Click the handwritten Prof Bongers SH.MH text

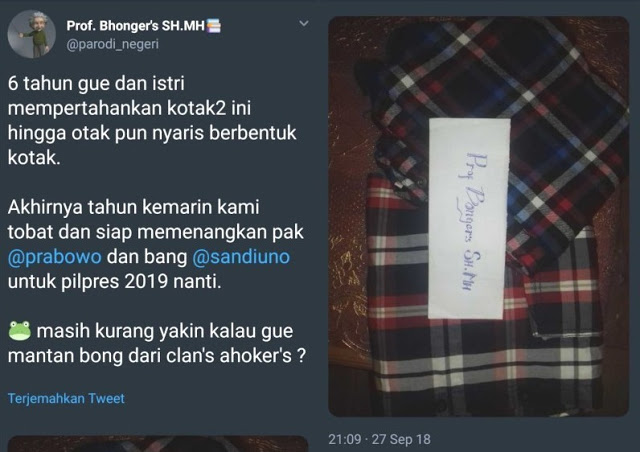(473, 221)
